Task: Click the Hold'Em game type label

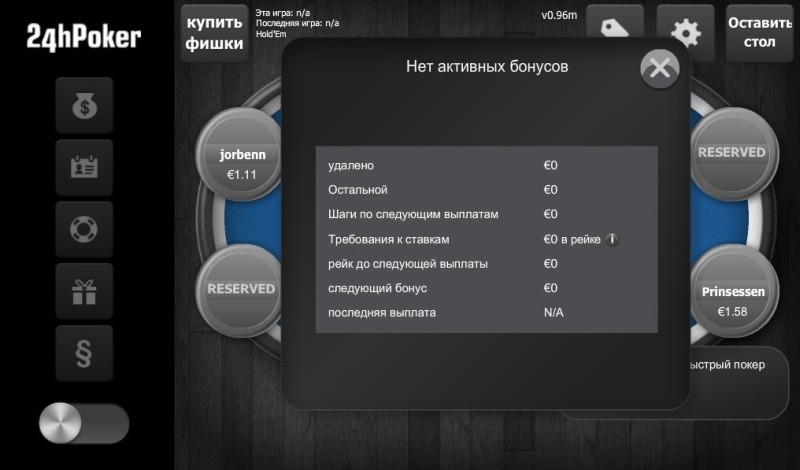Action: (x=271, y=34)
